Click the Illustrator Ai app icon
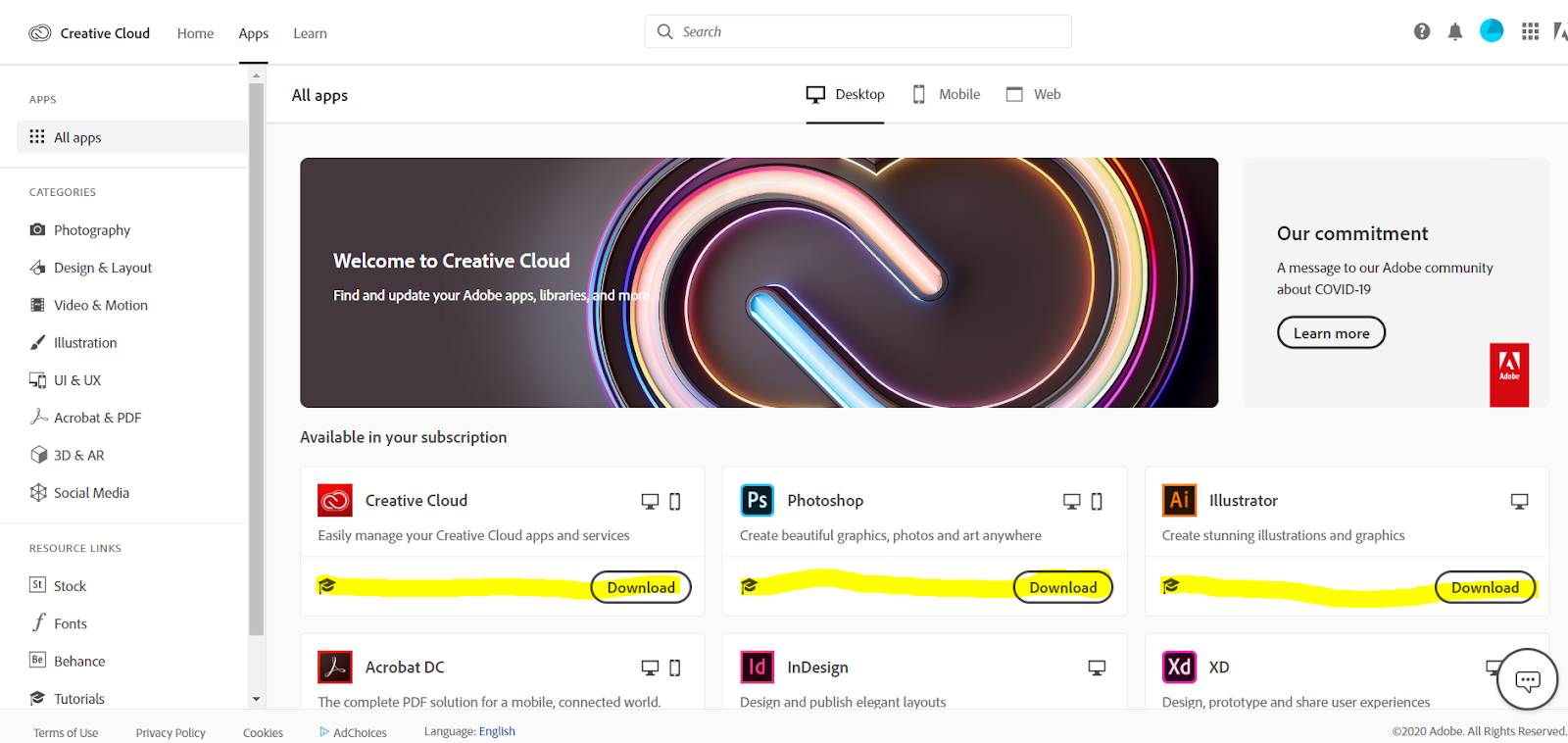This screenshot has height=743, width=1568. click(x=1179, y=501)
